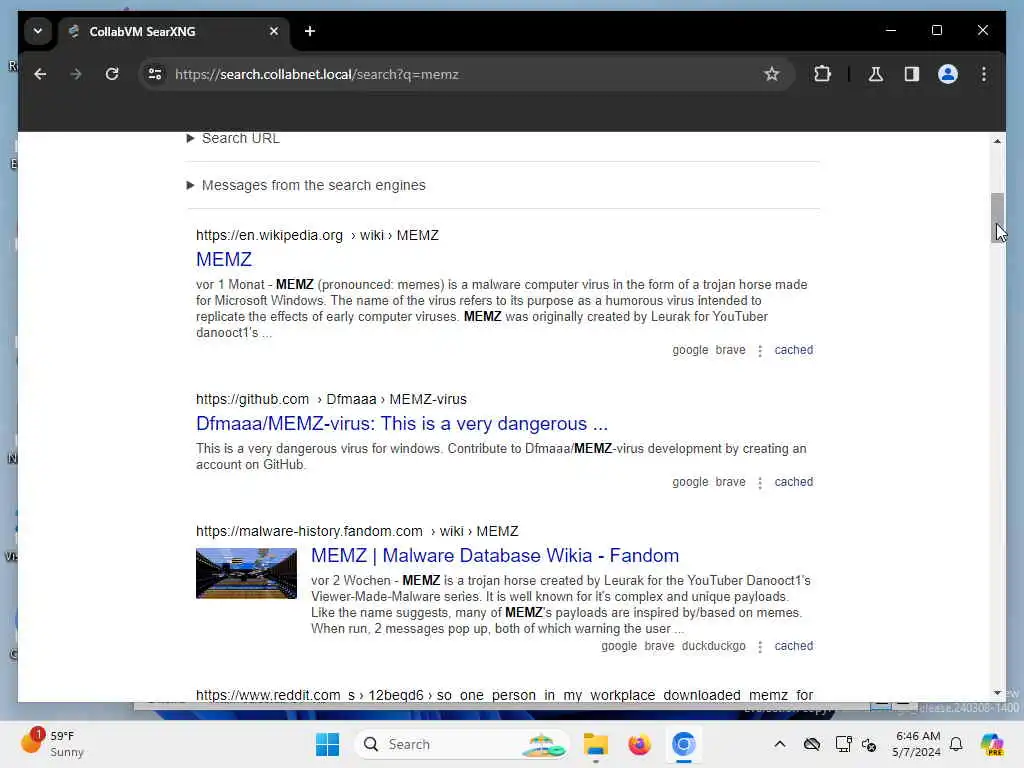Minimize the Chrome window

tap(891, 30)
